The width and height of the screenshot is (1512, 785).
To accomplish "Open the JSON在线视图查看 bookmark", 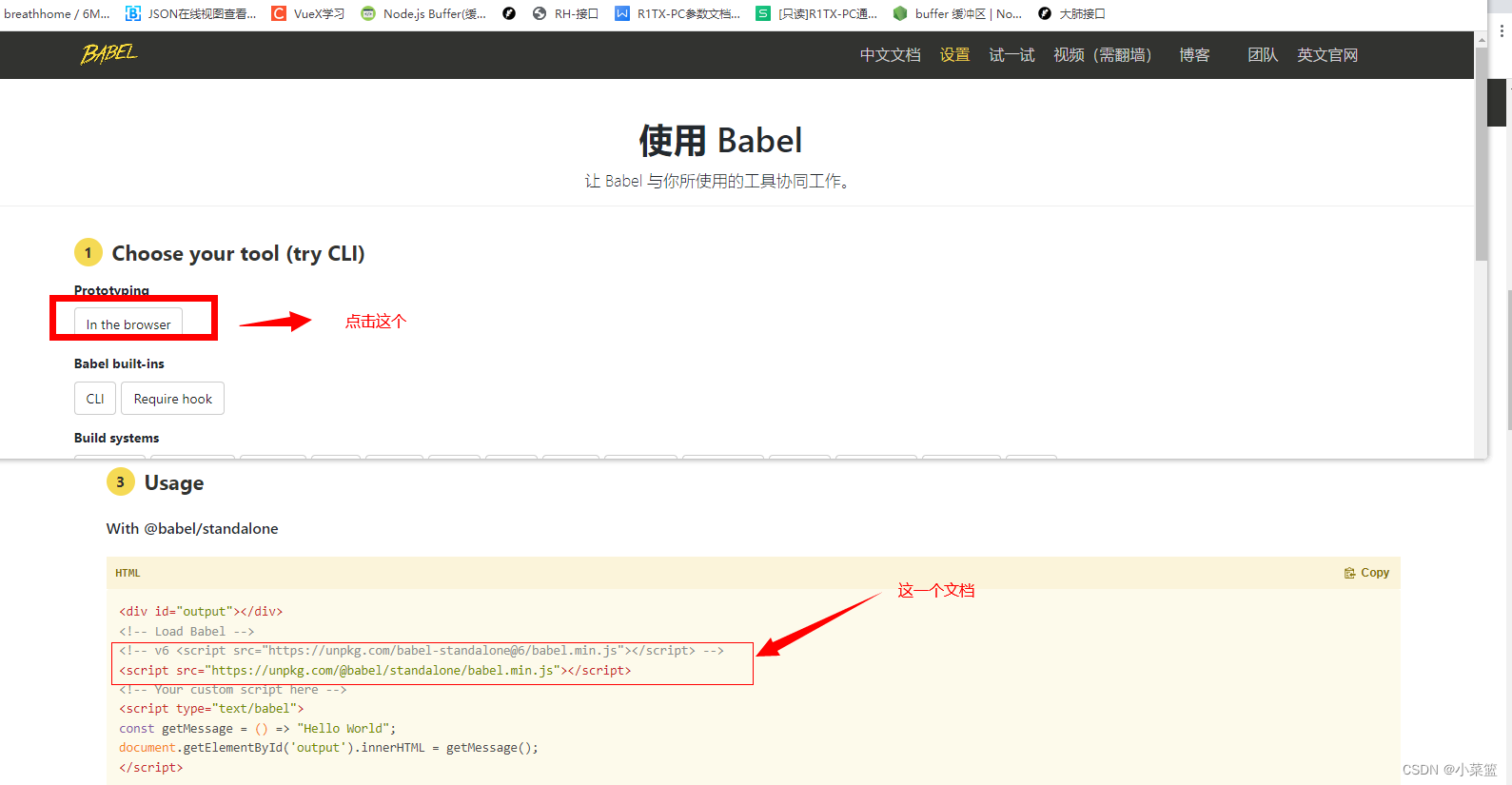I will pos(191,13).
